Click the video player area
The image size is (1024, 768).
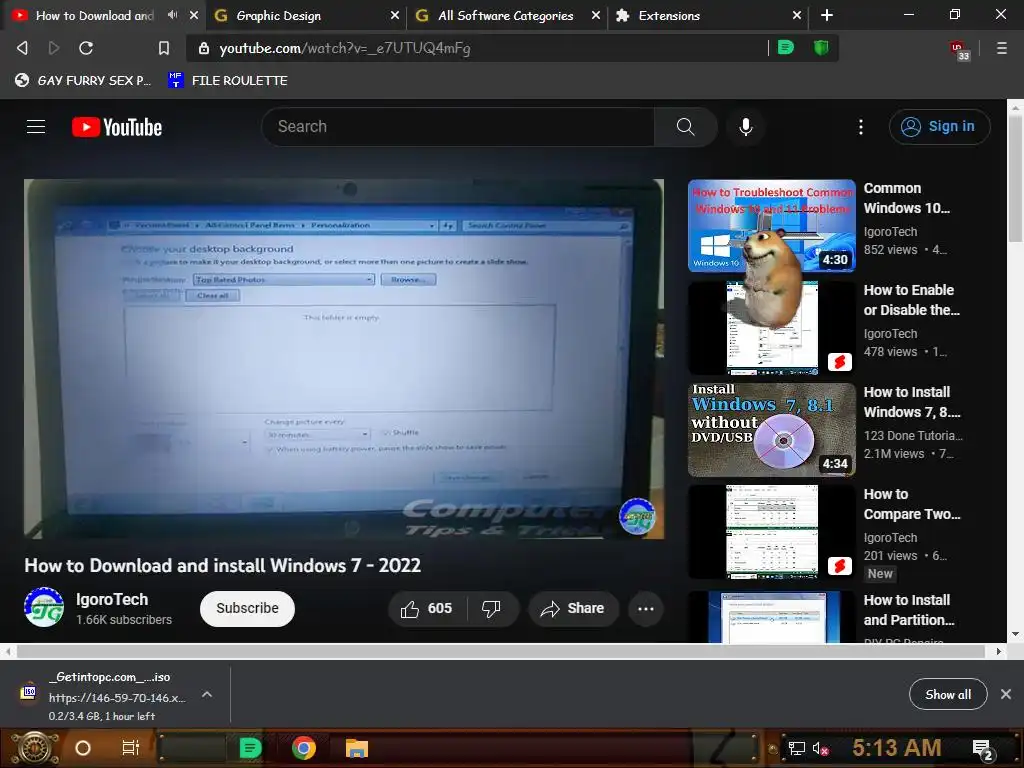click(x=344, y=359)
